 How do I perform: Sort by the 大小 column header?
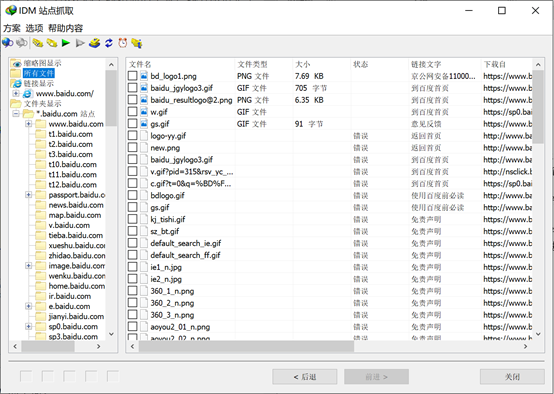(x=322, y=64)
